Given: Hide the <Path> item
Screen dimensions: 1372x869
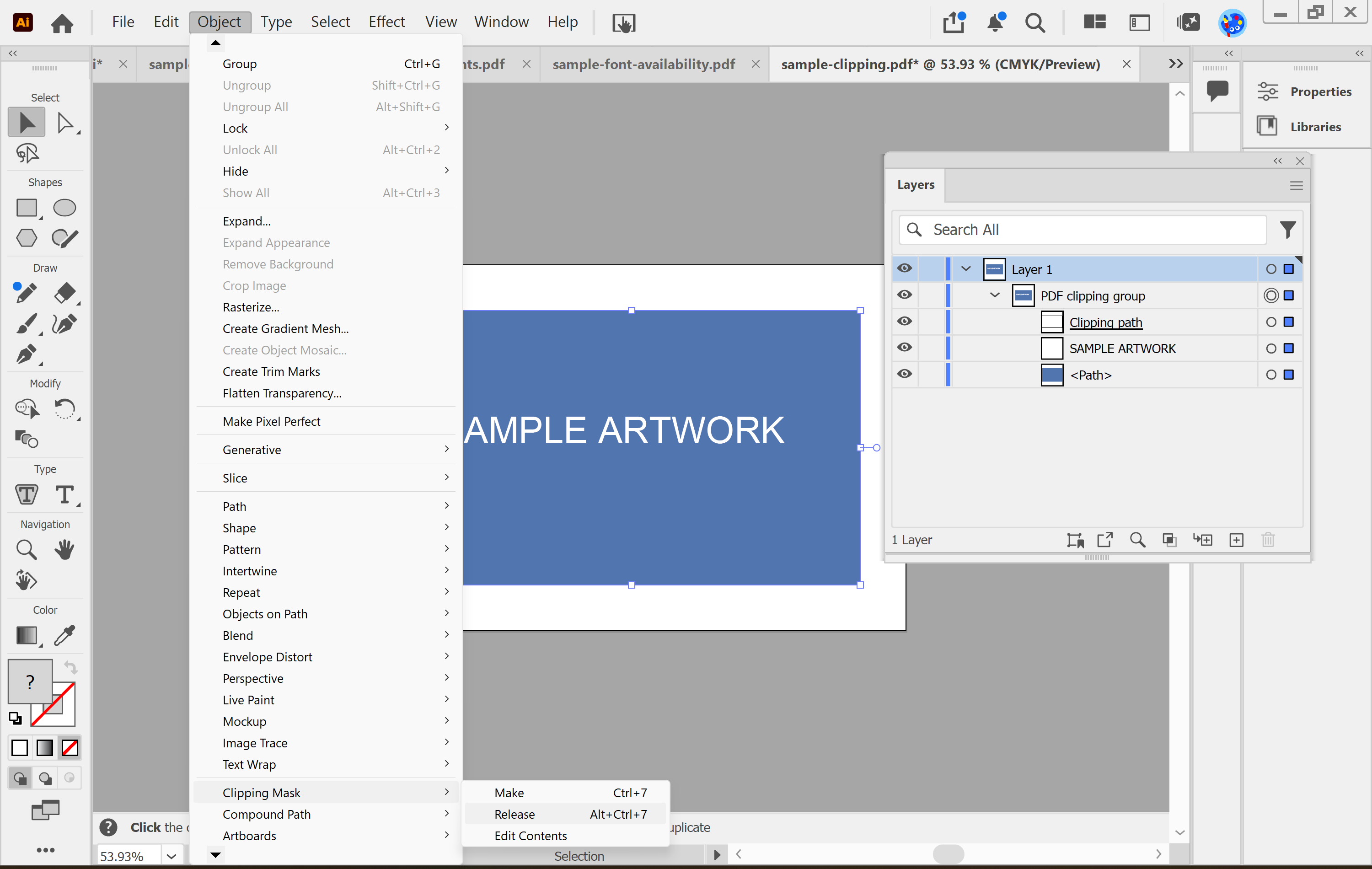Looking at the screenshot, I should coord(904,374).
